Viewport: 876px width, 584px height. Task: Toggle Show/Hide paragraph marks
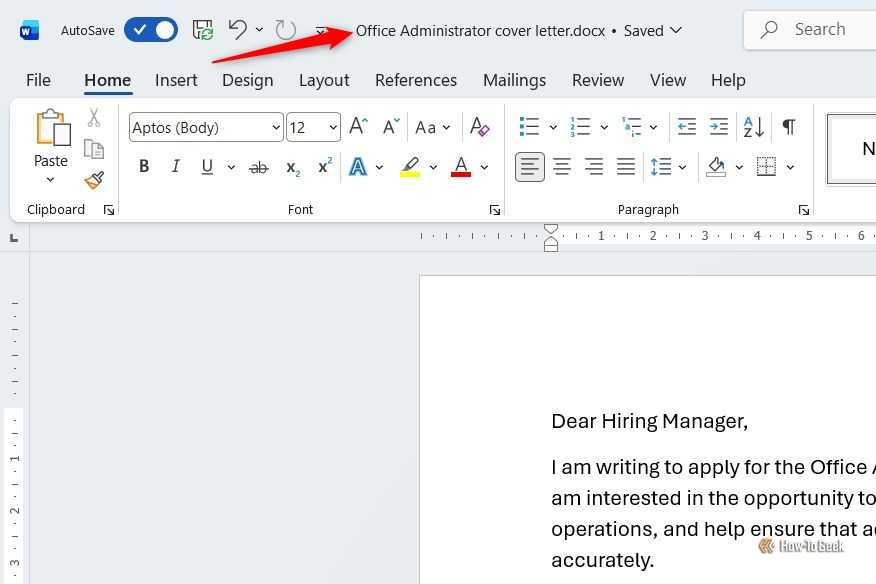[x=789, y=126]
